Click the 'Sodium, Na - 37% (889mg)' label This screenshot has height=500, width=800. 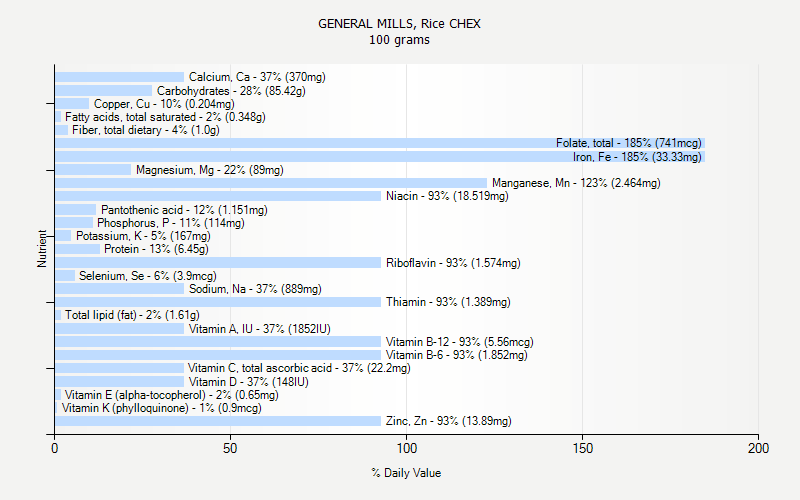pyautogui.click(x=255, y=289)
